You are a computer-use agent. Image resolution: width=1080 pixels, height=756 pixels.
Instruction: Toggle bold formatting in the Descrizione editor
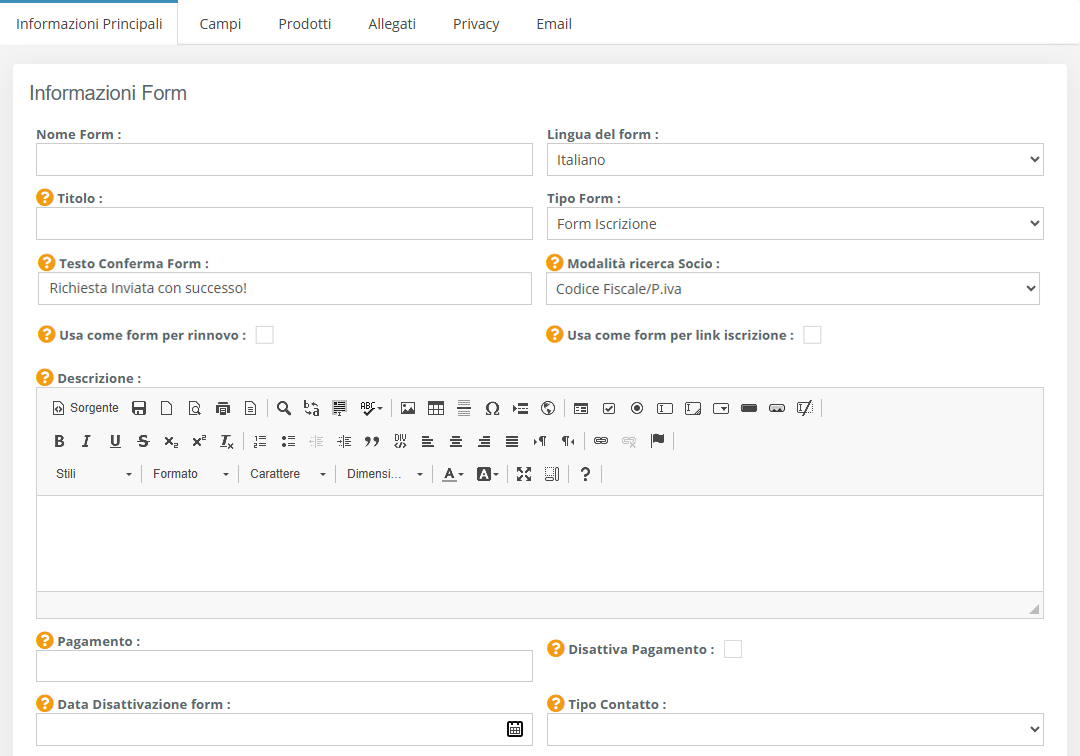(59, 441)
